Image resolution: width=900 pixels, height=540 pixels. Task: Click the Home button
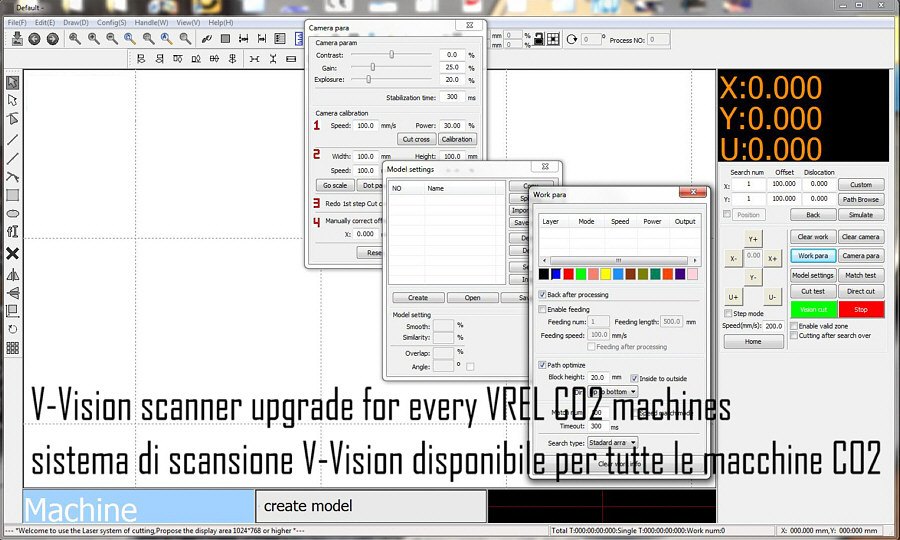pyautogui.click(x=753, y=341)
